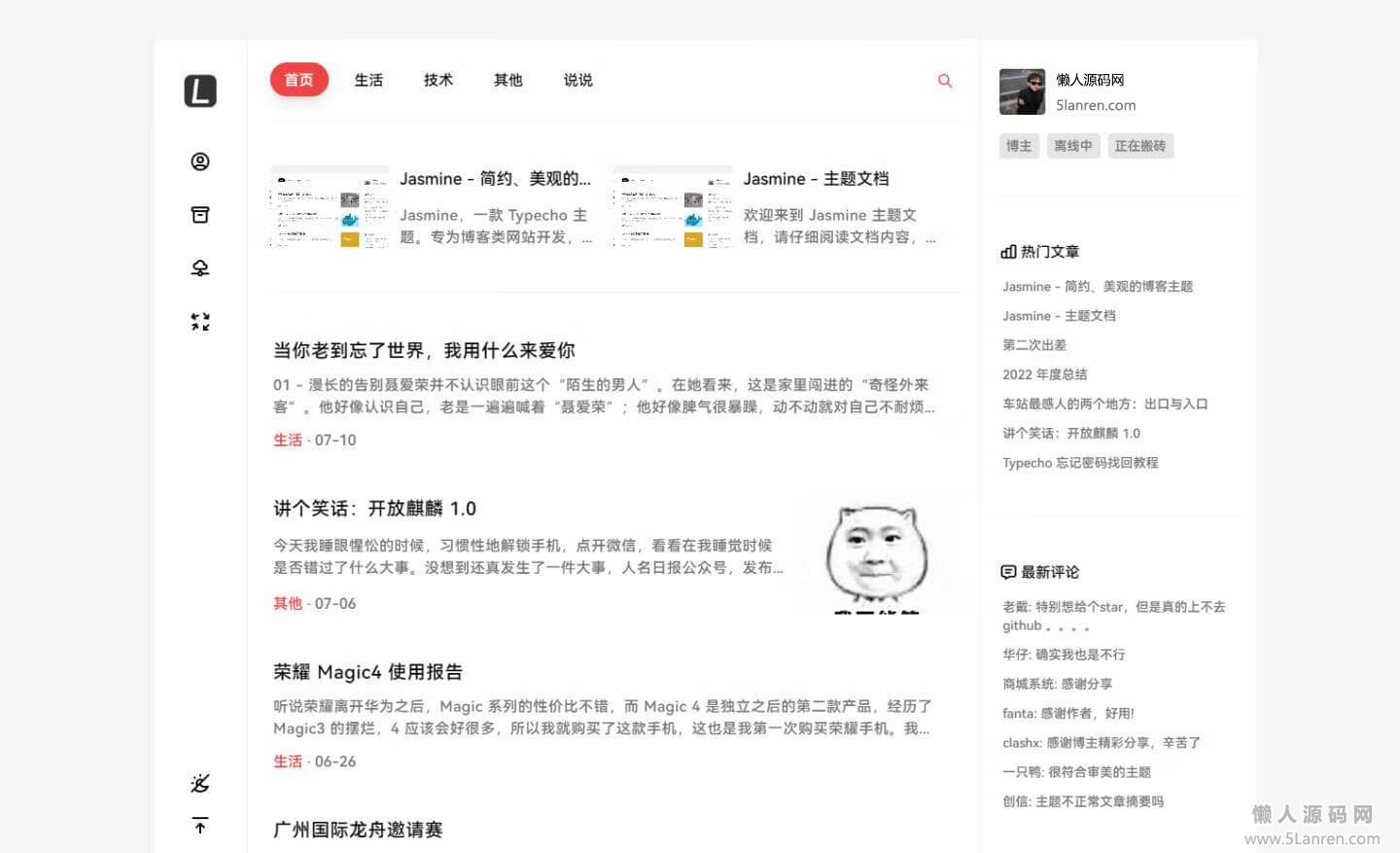Open article 荣耀 Magic4 使用报告
The width and height of the screenshot is (1400, 853).
click(x=367, y=672)
